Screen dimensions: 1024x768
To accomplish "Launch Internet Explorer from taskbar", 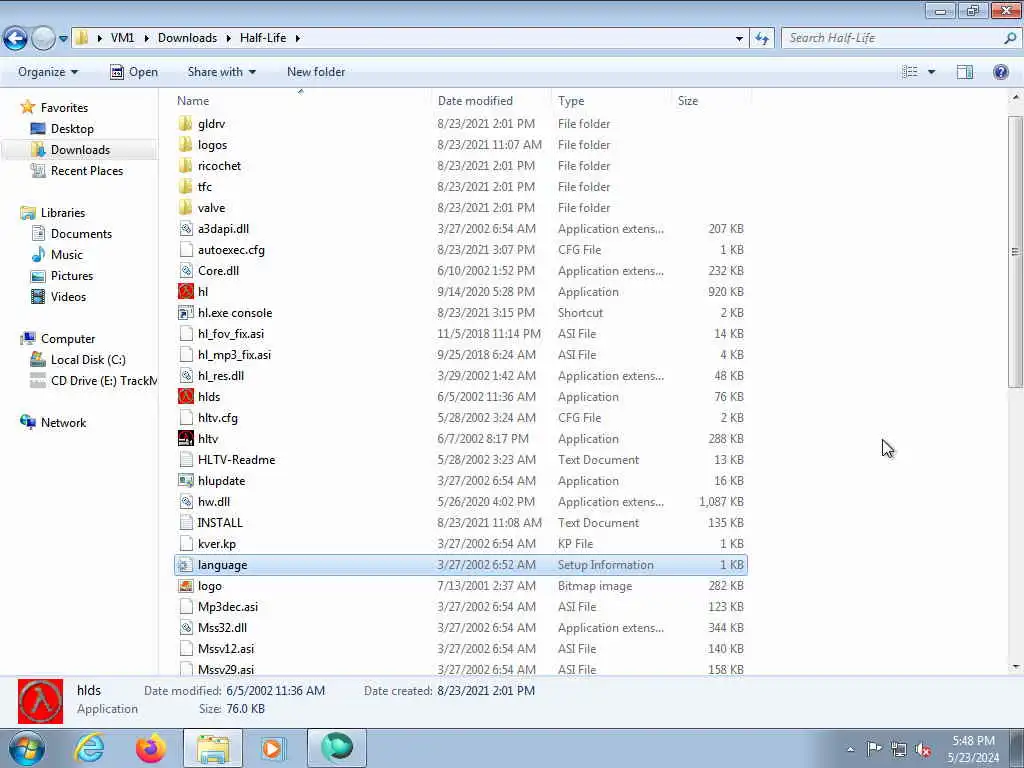I will coord(89,748).
